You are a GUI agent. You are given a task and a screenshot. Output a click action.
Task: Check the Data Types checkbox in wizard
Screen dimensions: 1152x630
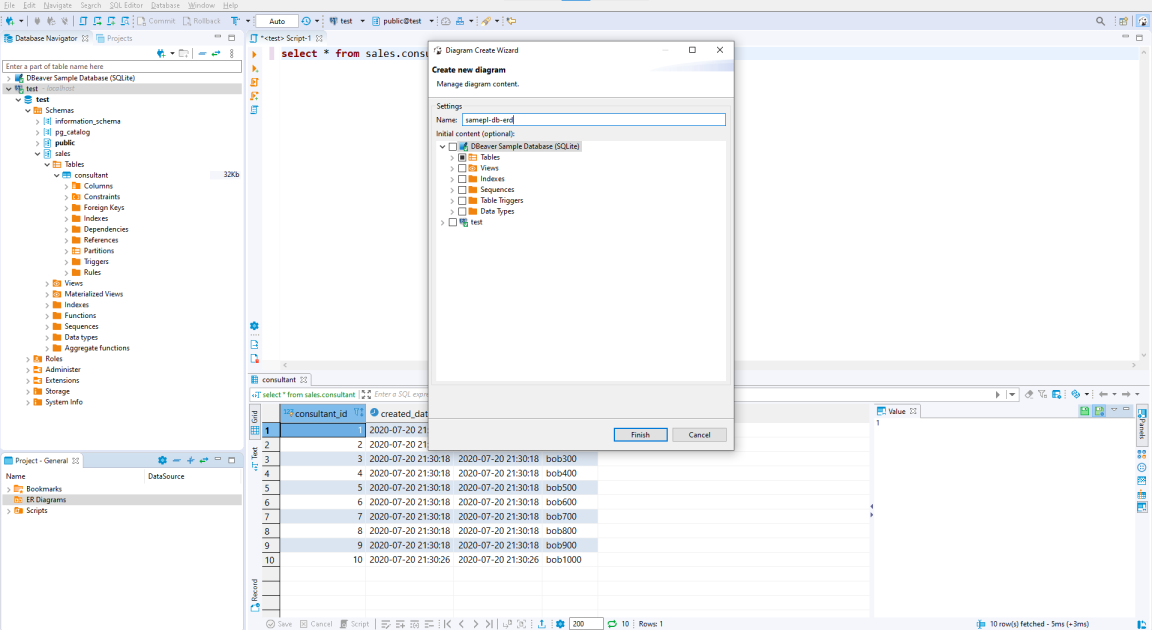[462, 211]
